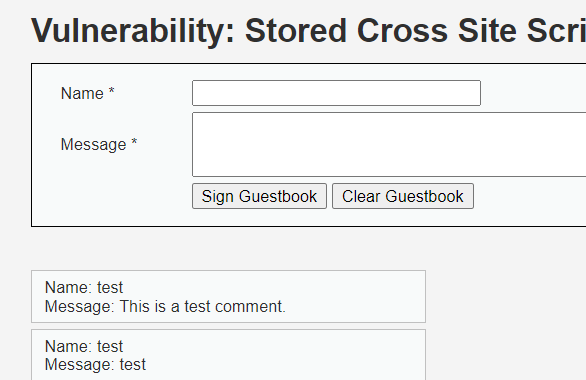
Task: Click the required asterisk beside Message
Action: tap(134, 142)
